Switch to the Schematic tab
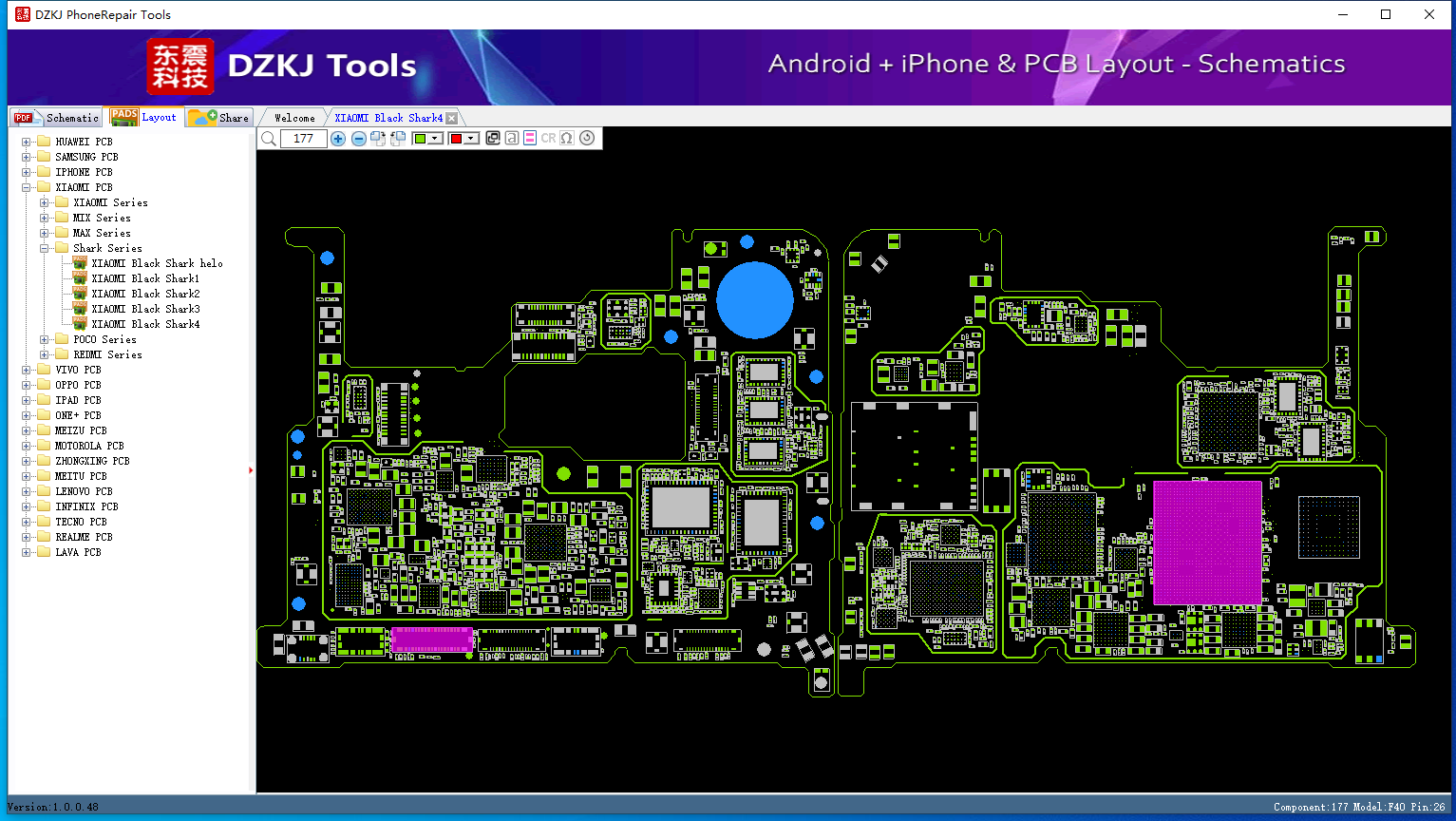1456x821 pixels. pos(56,118)
